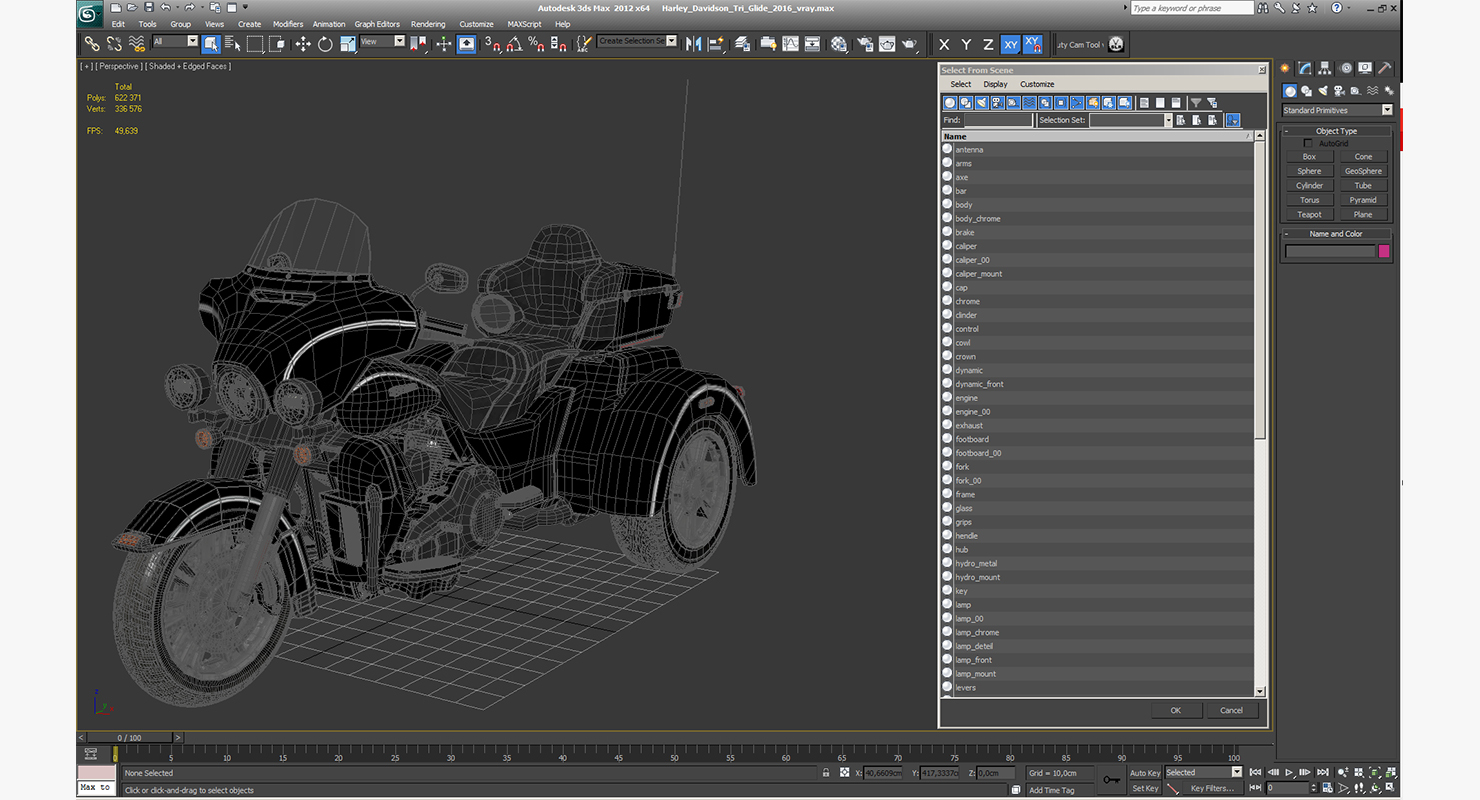Open Select by Name tool
Viewport: 1480px width, 800px height.
(233, 44)
